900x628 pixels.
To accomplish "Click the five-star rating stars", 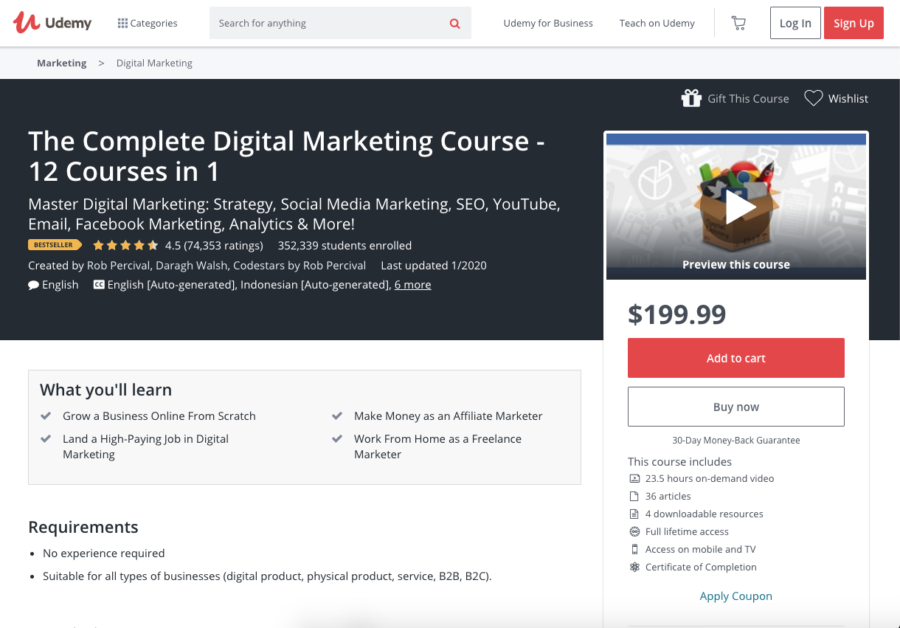I will point(125,246).
